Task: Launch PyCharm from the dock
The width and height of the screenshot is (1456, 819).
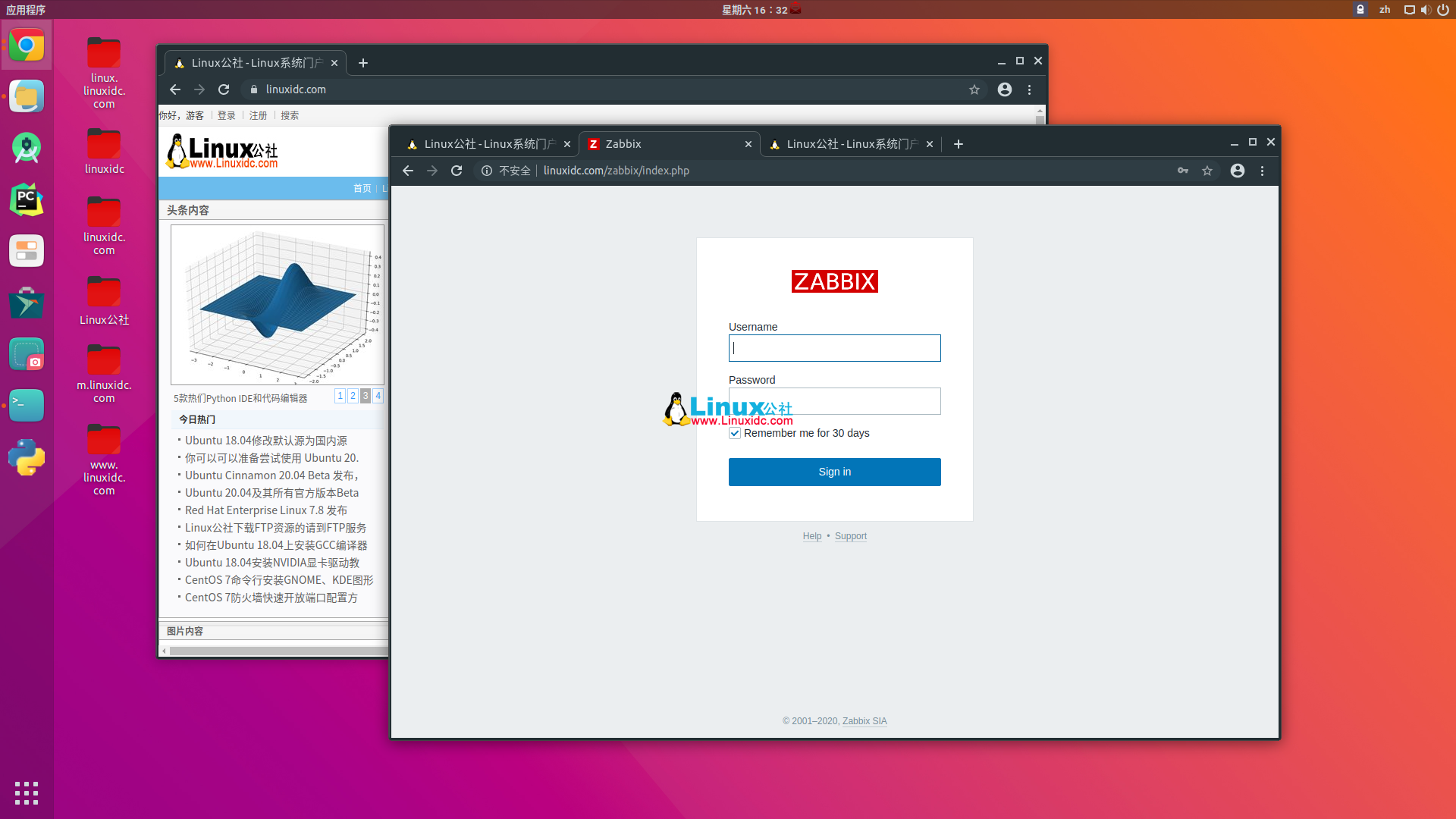Action: coord(27,199)
